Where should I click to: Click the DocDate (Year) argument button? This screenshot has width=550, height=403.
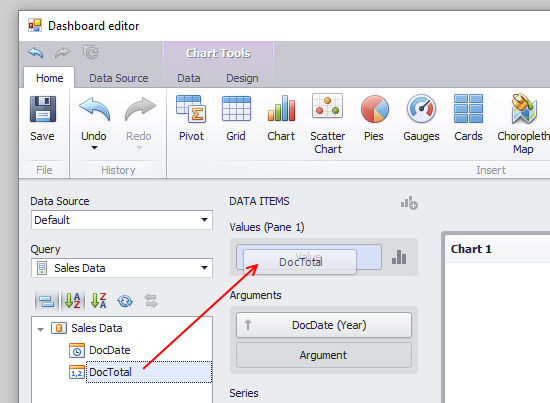pyautogui.click(x=324, y=325)
